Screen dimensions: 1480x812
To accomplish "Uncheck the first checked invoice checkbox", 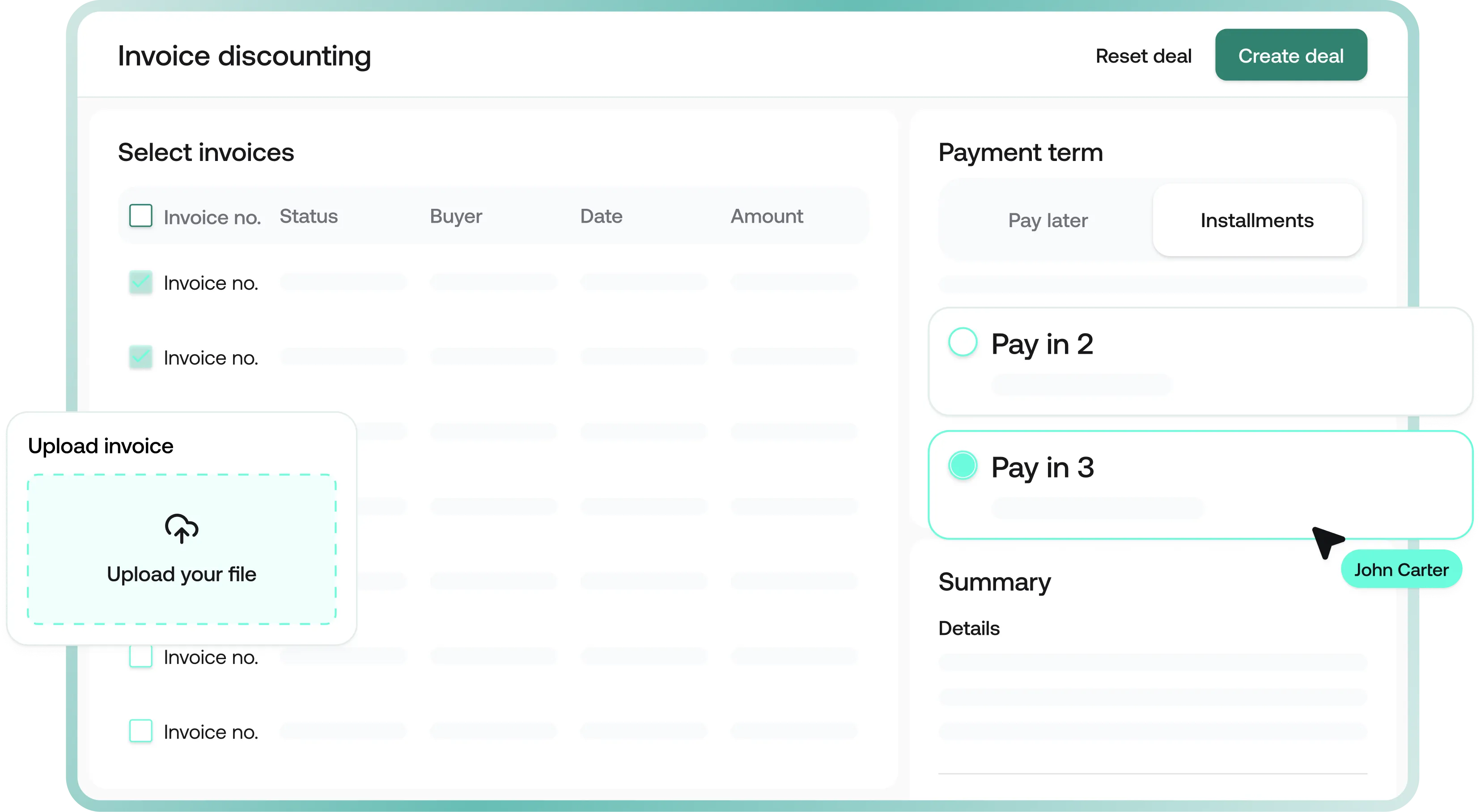I will point(141,282).
